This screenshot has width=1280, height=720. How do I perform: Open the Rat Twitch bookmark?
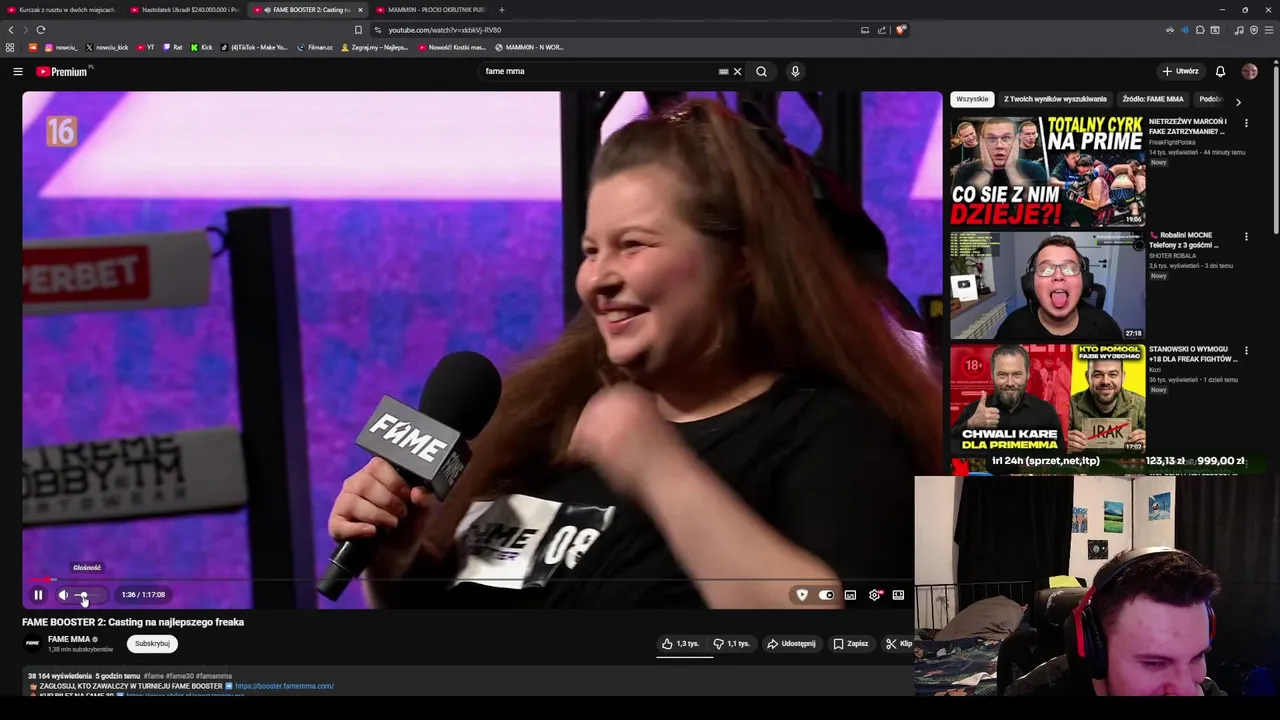(173, 47)
